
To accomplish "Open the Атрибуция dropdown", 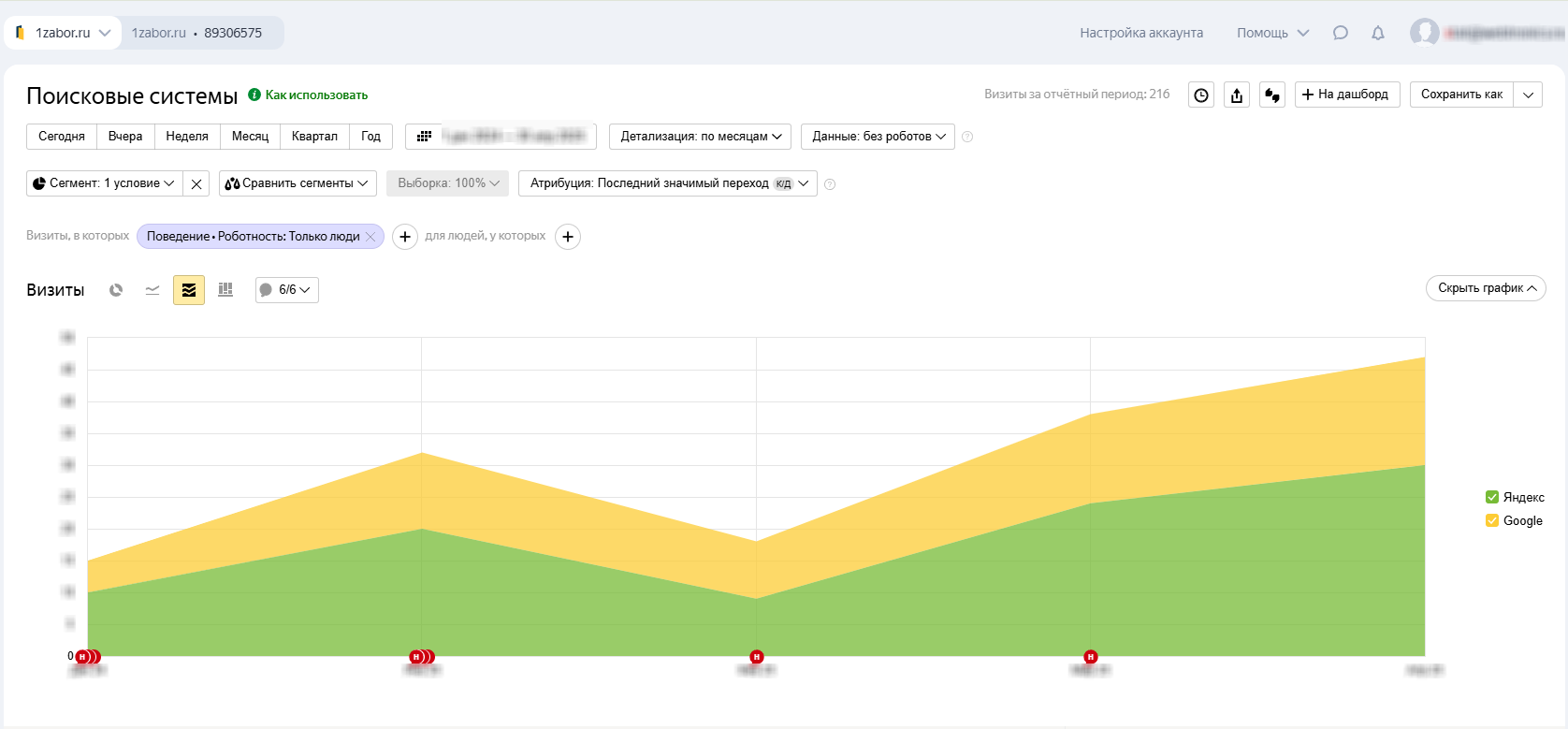I will point(668,183).
